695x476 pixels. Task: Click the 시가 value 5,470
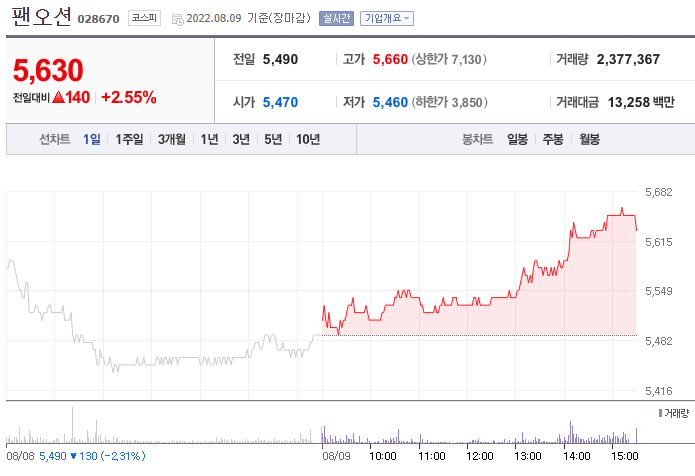pyautogui.click(x=280, y=102)
